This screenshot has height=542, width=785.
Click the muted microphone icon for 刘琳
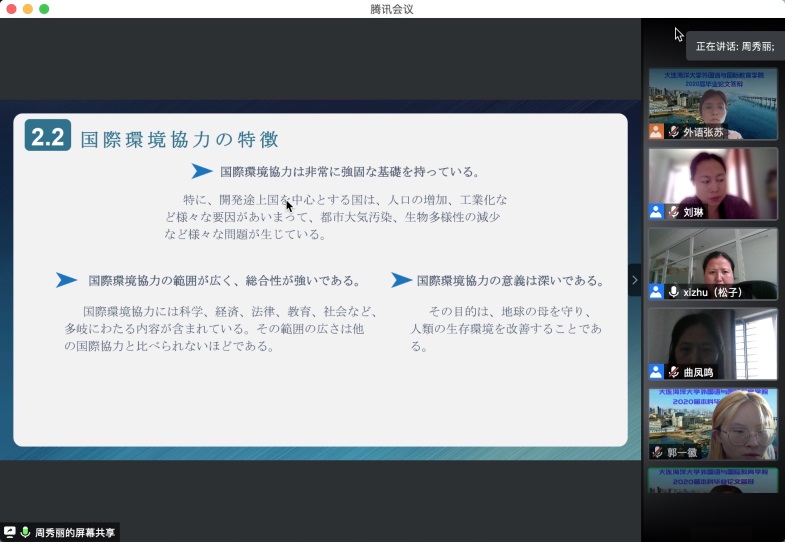[x=674, y=211]
